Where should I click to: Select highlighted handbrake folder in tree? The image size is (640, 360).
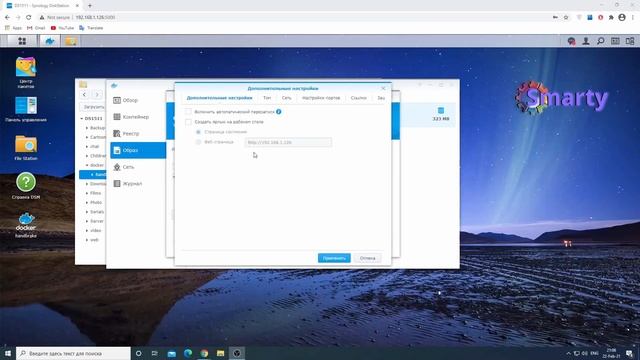pos(93,175)
